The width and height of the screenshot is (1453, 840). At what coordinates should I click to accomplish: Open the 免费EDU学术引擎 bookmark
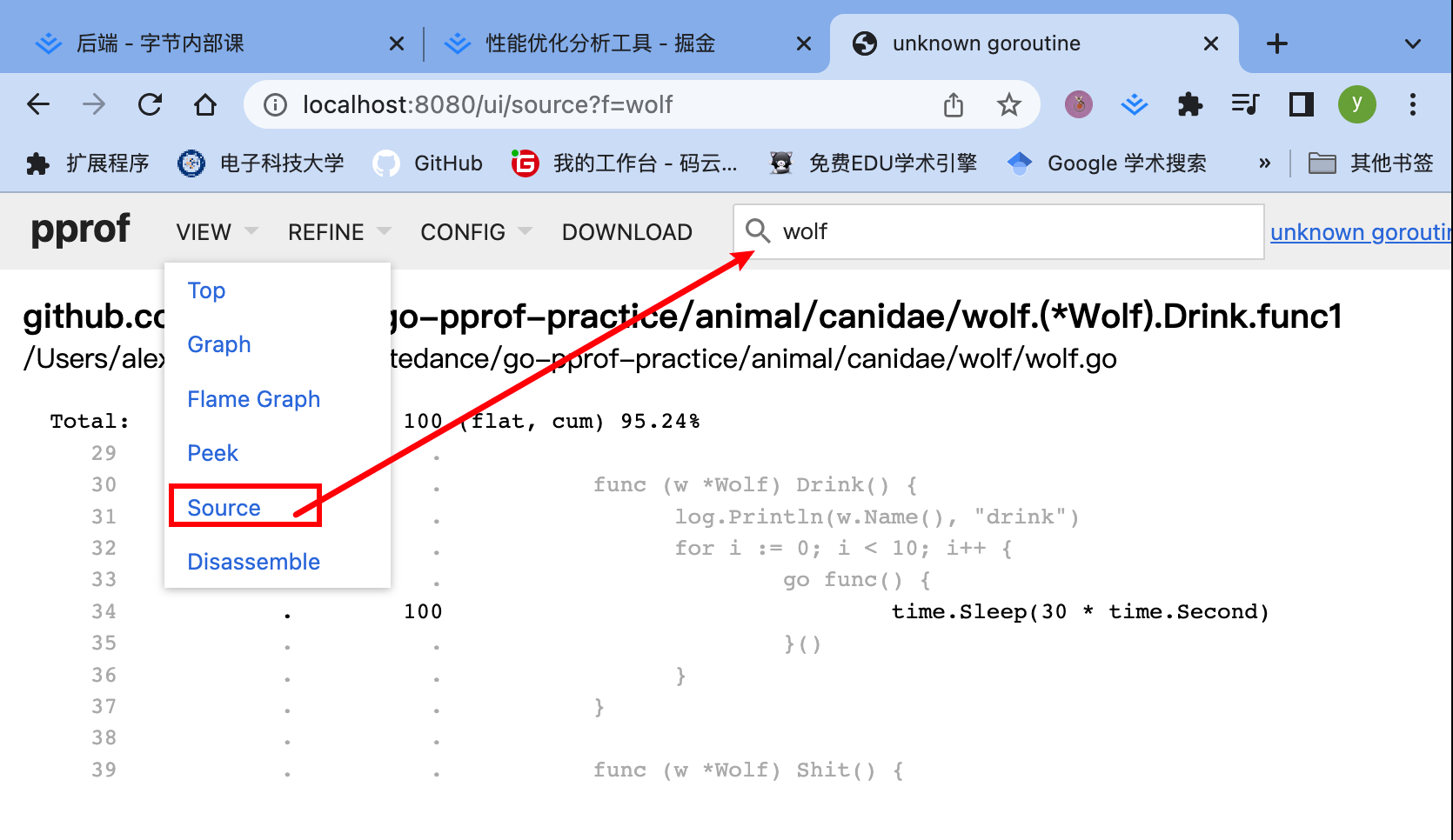[873, 163]
